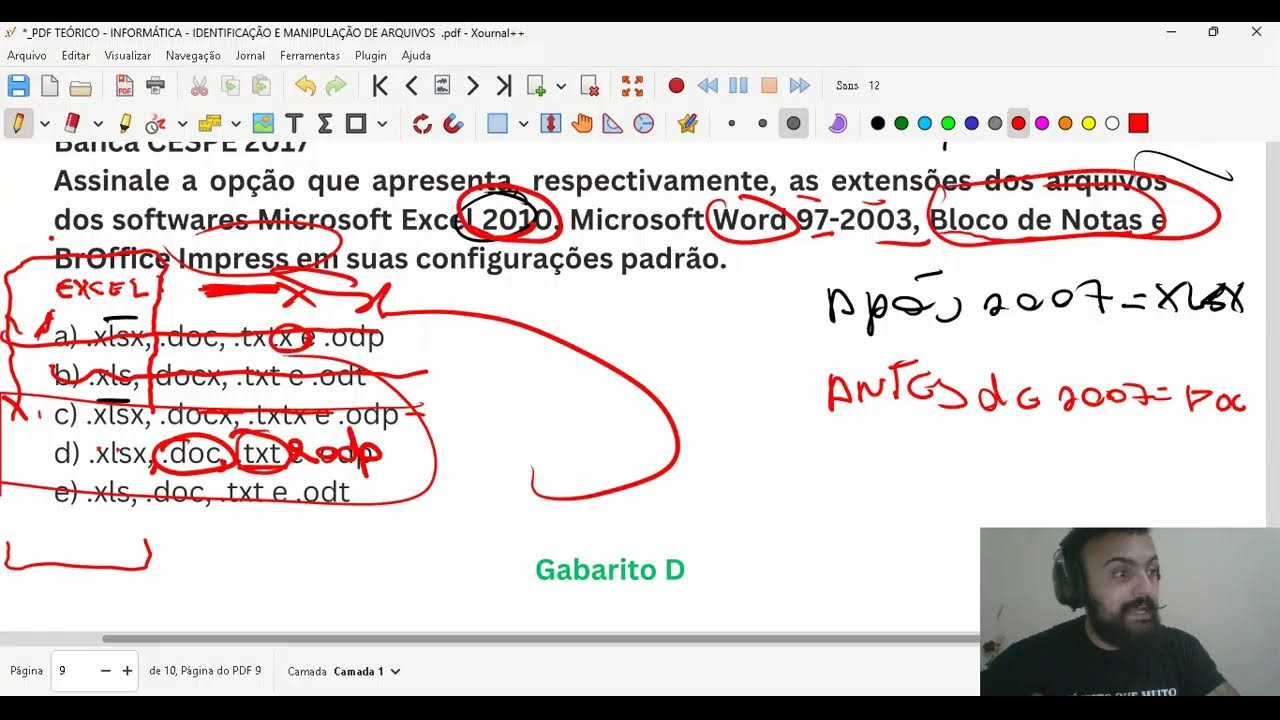Toggle the set square tool
Image resolution: width=1280 pixels, height=720 pixels.
[x=612, y=123]
